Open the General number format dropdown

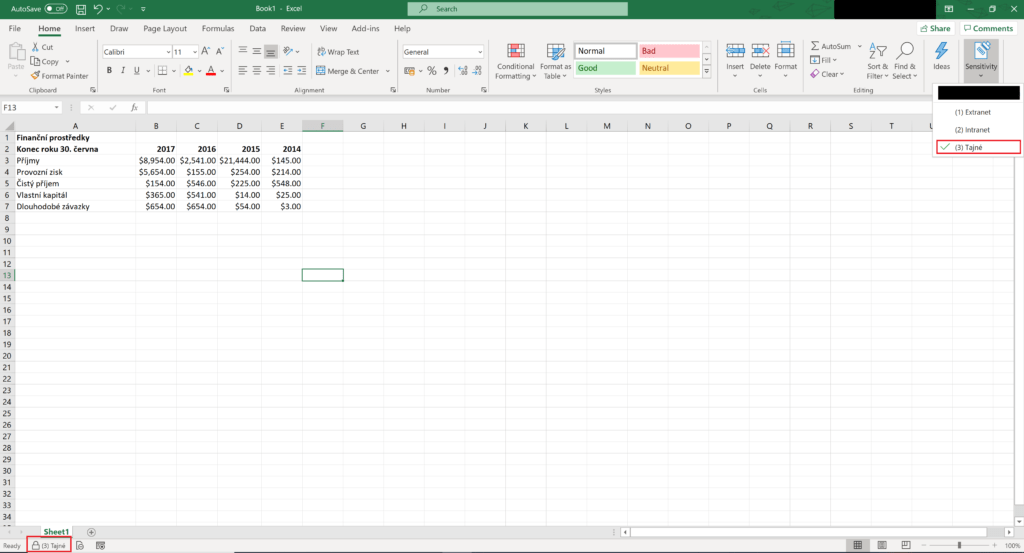[479, 52]
